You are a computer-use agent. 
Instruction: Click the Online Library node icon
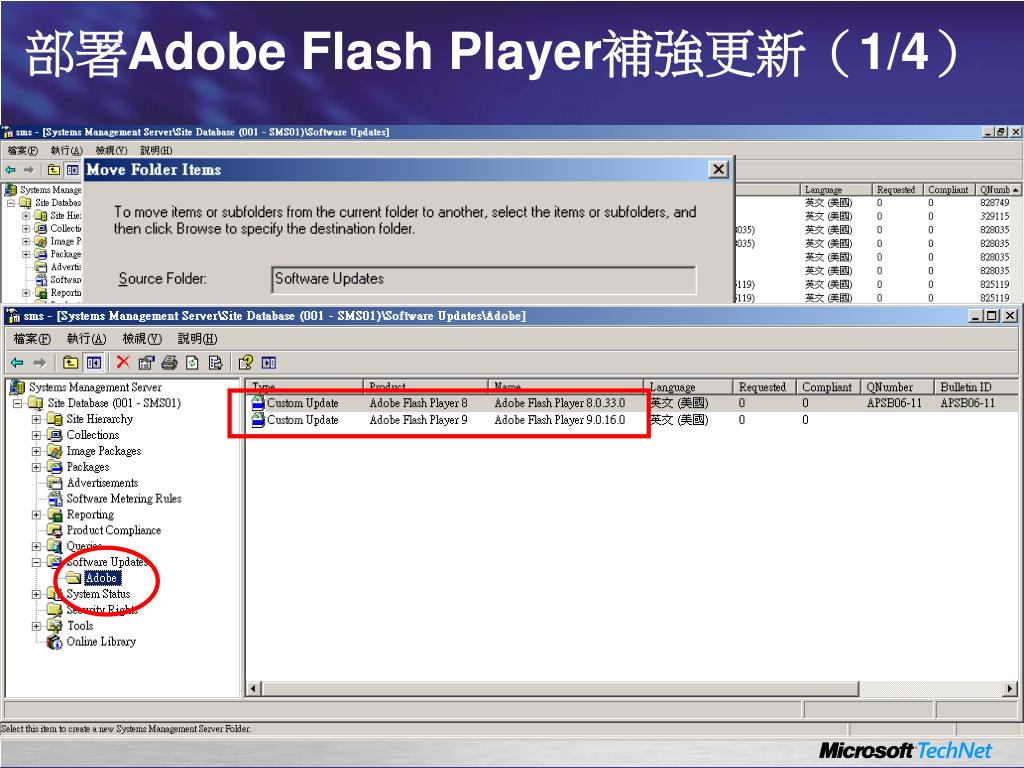[x=55, y=641]
